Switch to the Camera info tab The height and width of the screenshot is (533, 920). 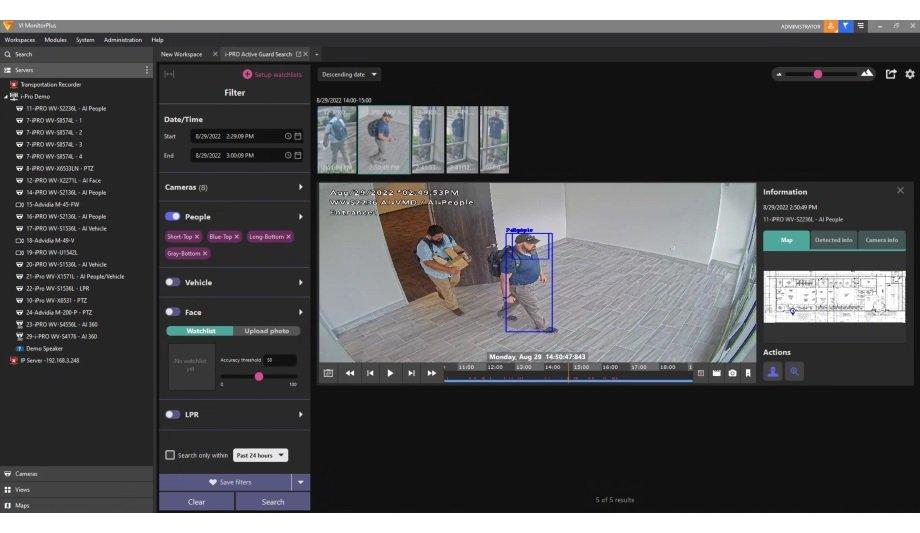pos(881,240)
